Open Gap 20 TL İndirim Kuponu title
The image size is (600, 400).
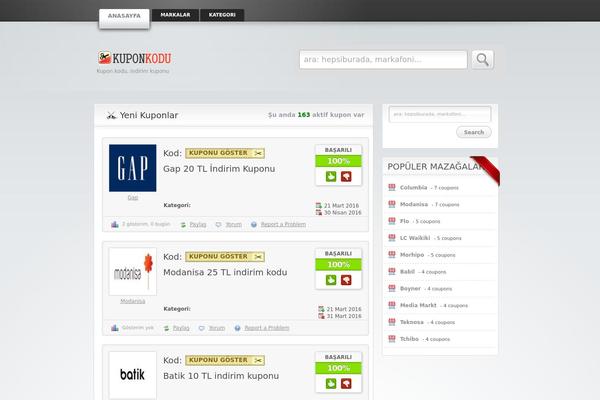[219, 169]
